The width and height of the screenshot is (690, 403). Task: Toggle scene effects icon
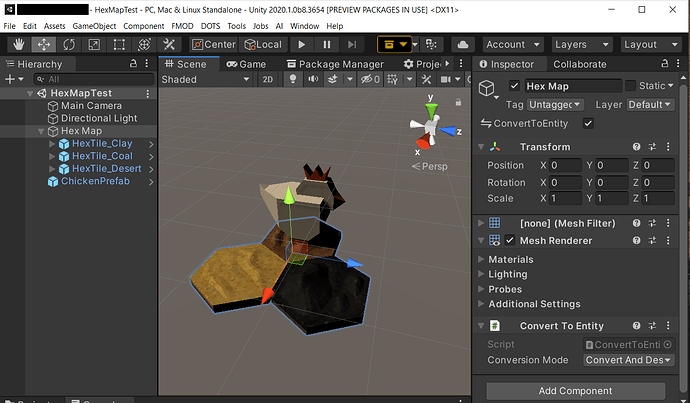(333, 79)
